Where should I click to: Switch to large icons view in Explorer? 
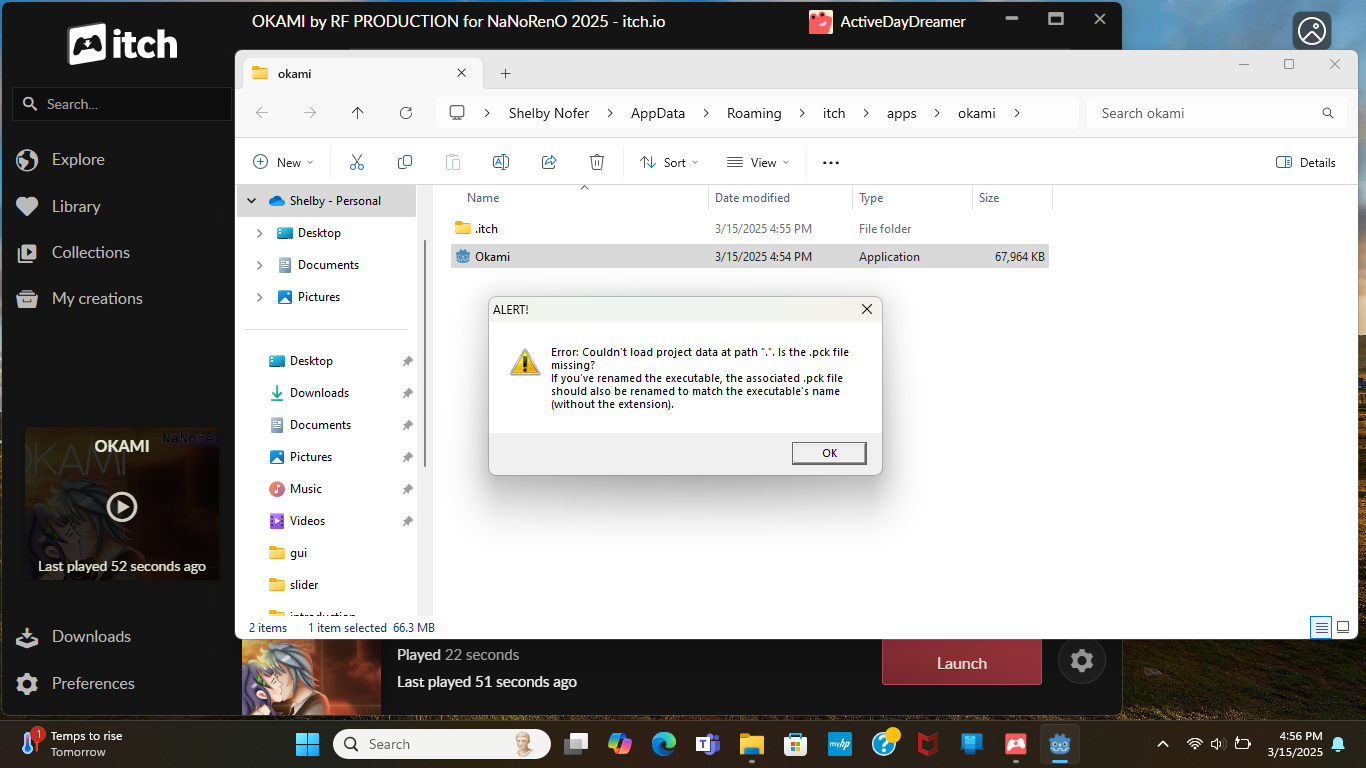(1343, 627)
